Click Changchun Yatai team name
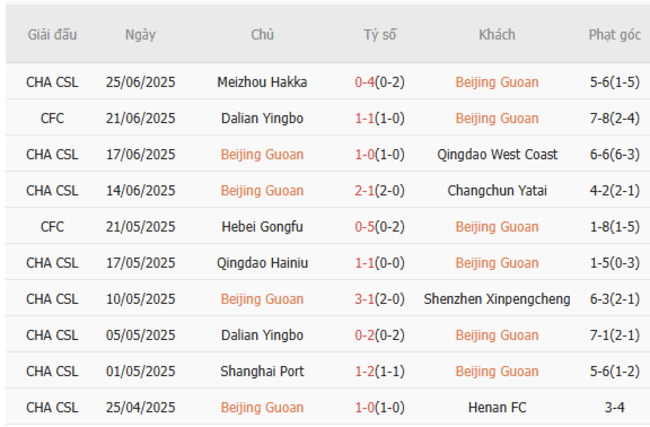The image size is (650, 427). pos(497,191)
